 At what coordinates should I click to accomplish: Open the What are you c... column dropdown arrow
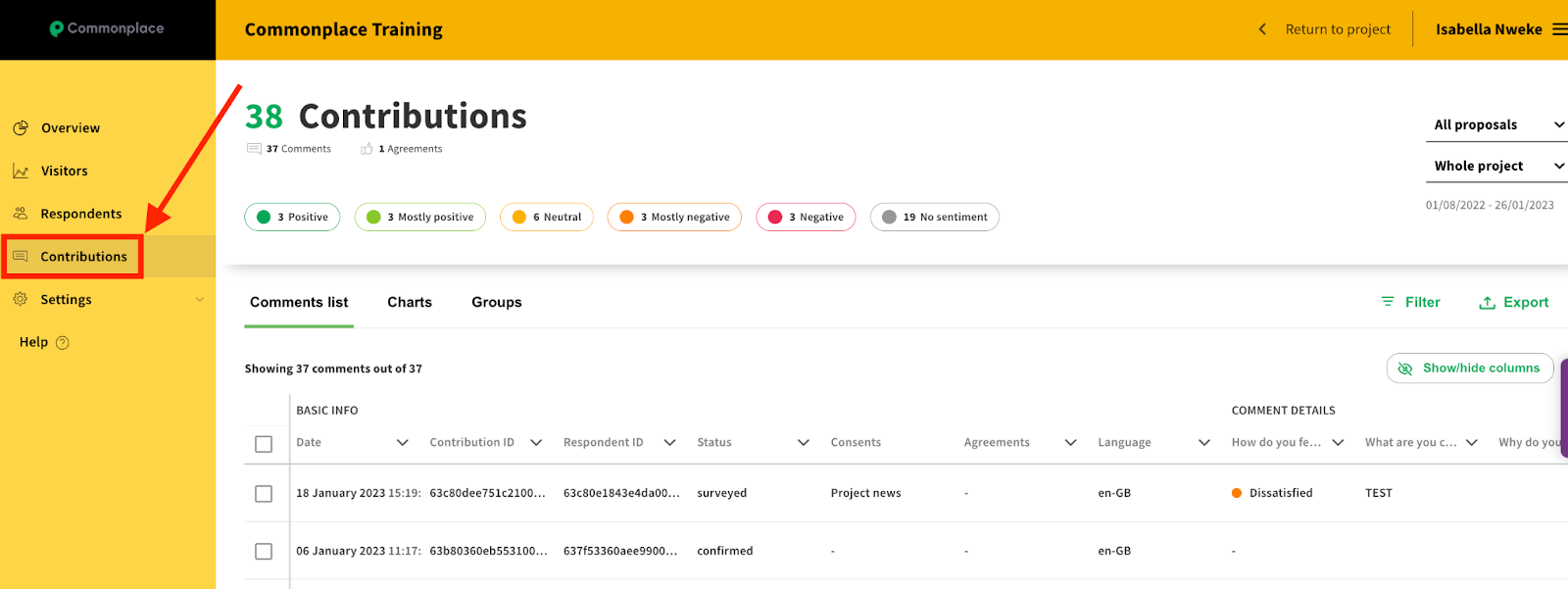tap(1472, 443)
